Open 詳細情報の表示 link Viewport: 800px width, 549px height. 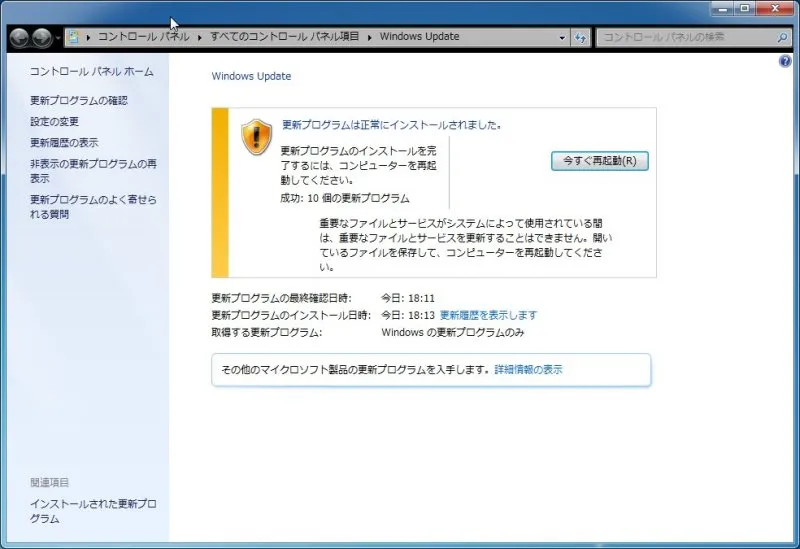click(x=528, y=369)
